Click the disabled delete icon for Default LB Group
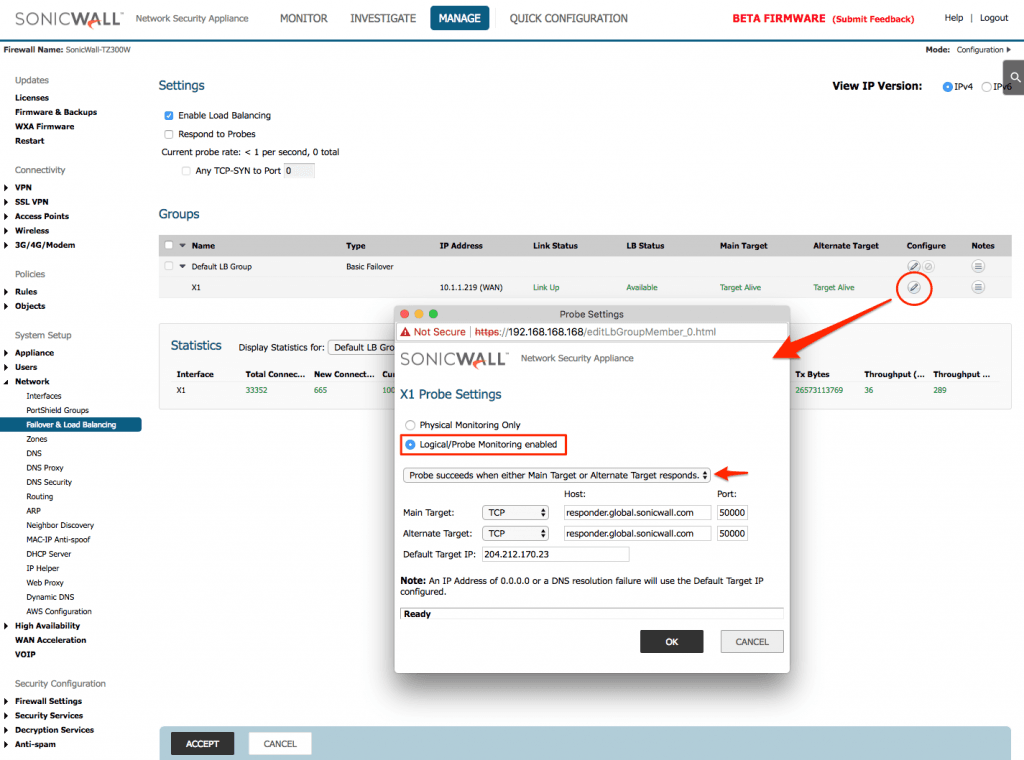 coord(929,266)
